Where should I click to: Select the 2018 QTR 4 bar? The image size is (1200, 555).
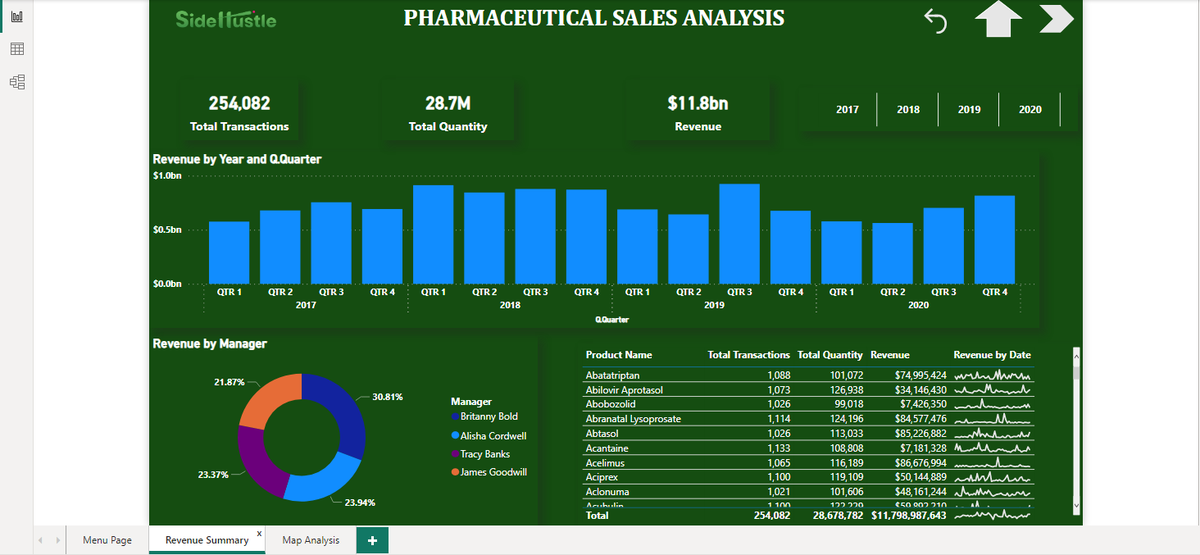586,237
